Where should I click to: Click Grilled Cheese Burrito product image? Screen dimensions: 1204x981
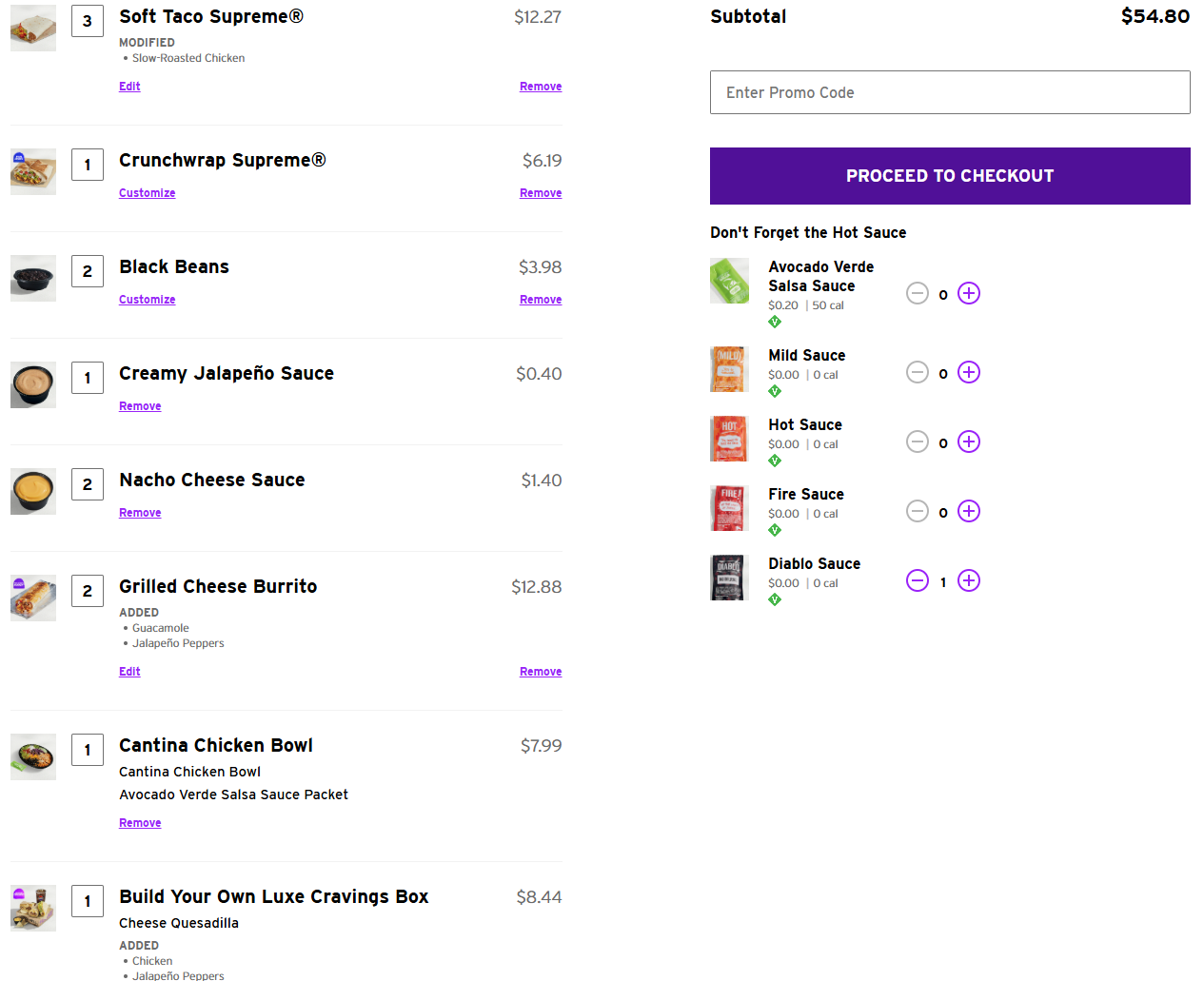[33, 598]
